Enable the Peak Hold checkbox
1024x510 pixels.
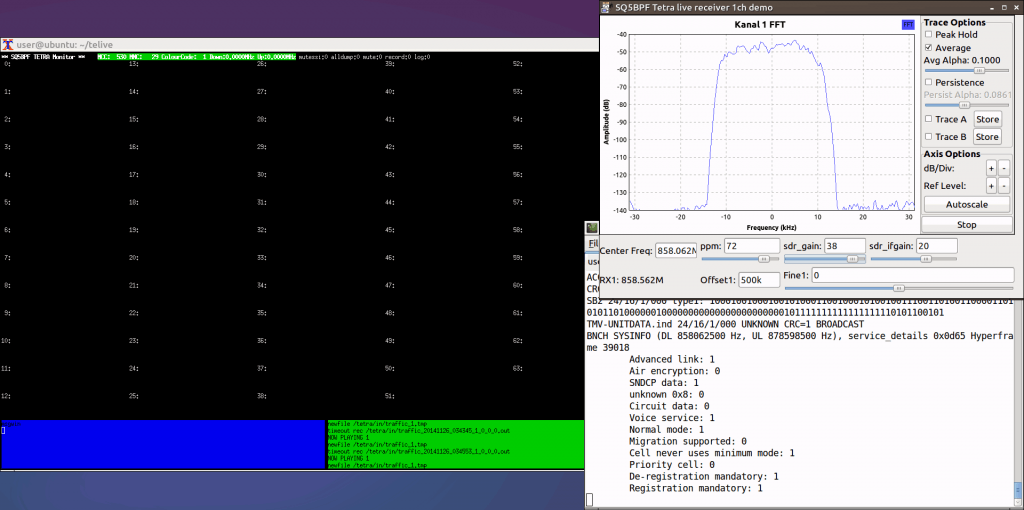click(929, 35)
